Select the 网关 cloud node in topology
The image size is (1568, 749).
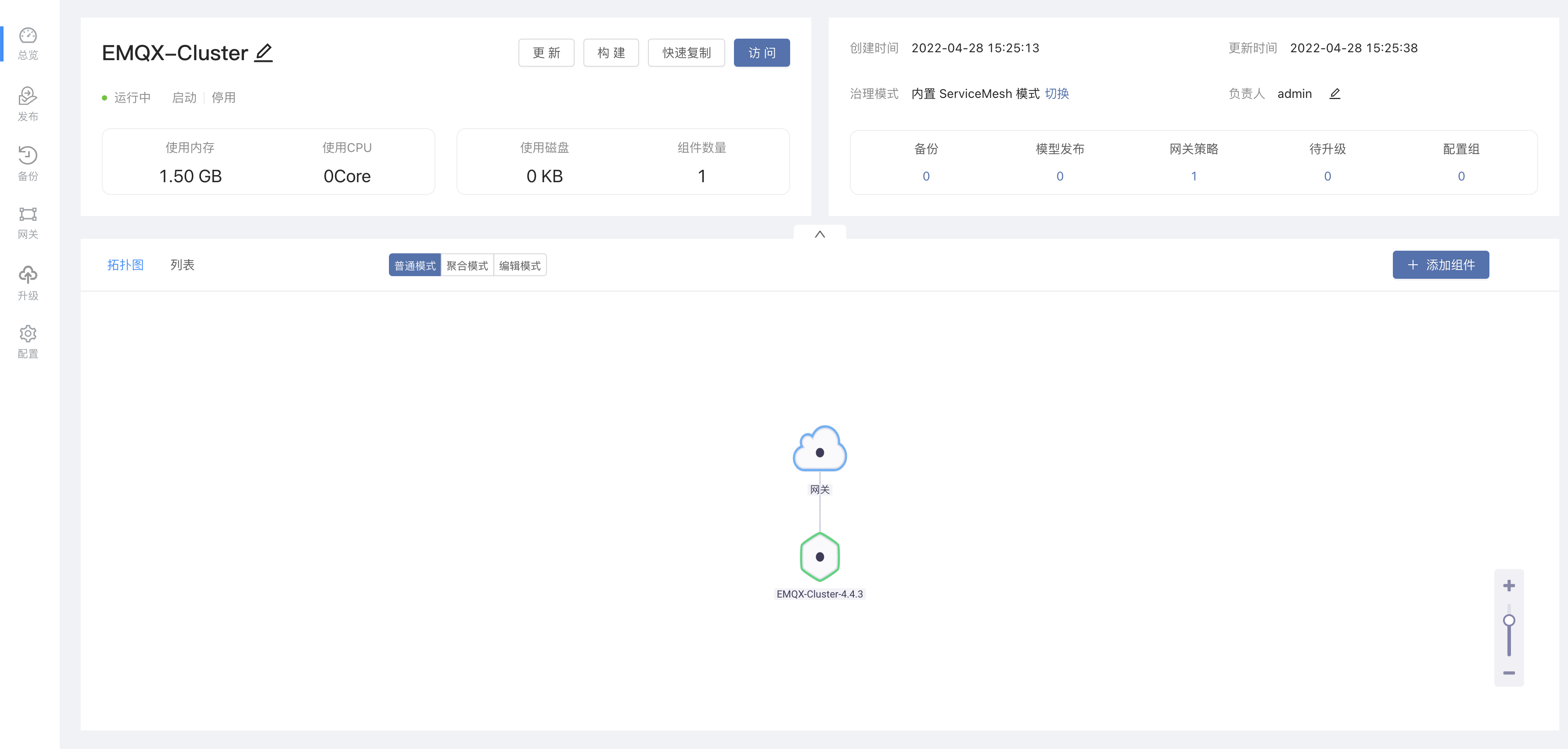pyautogui.click(x=820, y=449)
